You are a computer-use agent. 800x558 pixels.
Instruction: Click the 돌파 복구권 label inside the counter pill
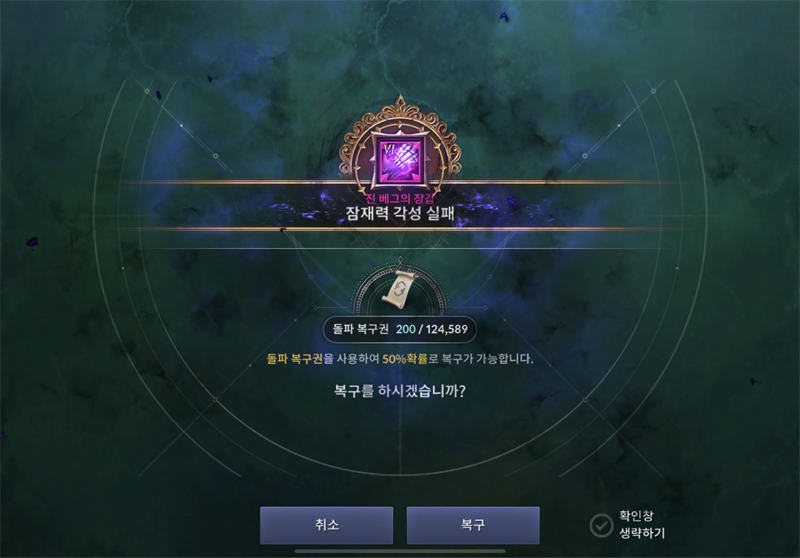(x=360, y=329)
